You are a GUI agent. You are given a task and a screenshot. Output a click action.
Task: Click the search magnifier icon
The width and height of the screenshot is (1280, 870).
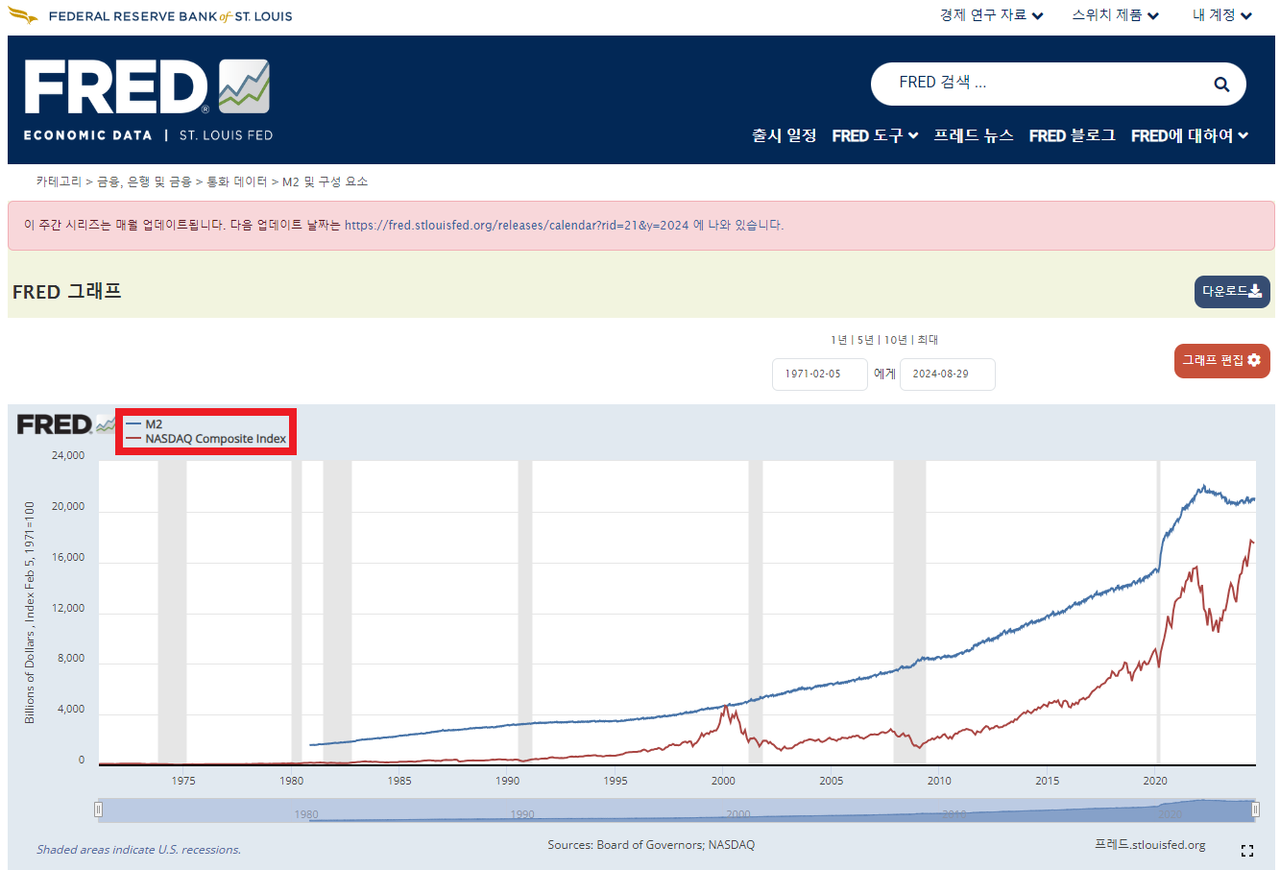tap(1221, 84)
